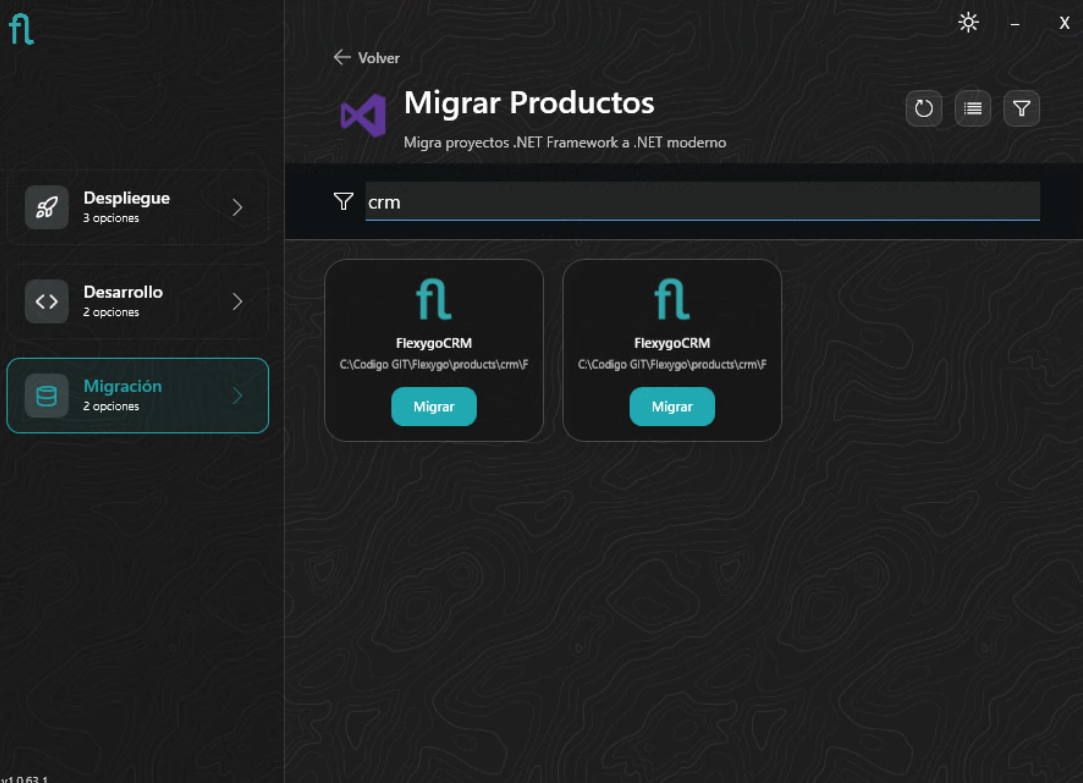Click the first FlexygoCRM card logo
This screenshot has height=783, width=1083.
(434, 299)
